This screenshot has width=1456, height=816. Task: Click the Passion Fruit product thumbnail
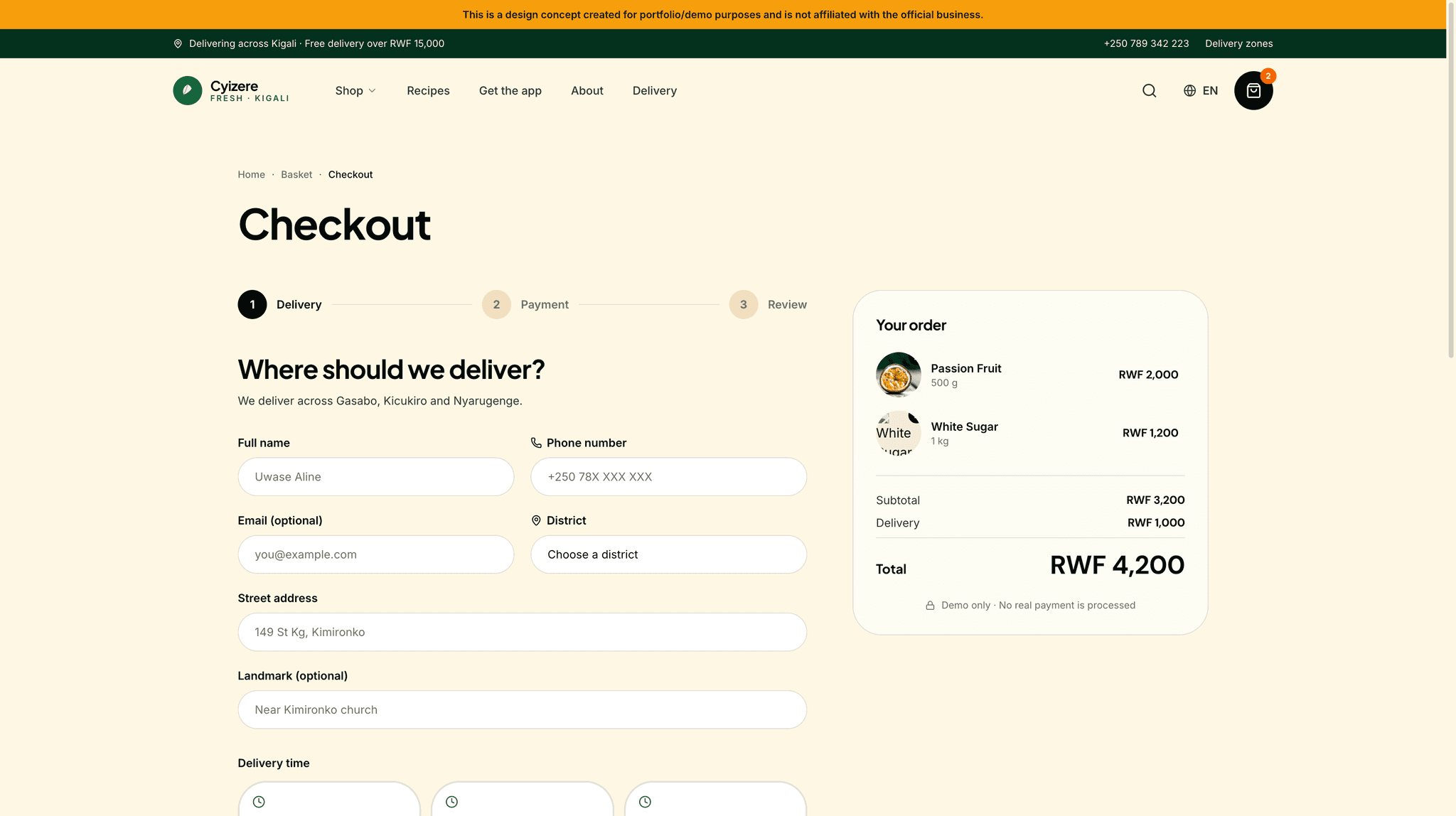(899, 375)
